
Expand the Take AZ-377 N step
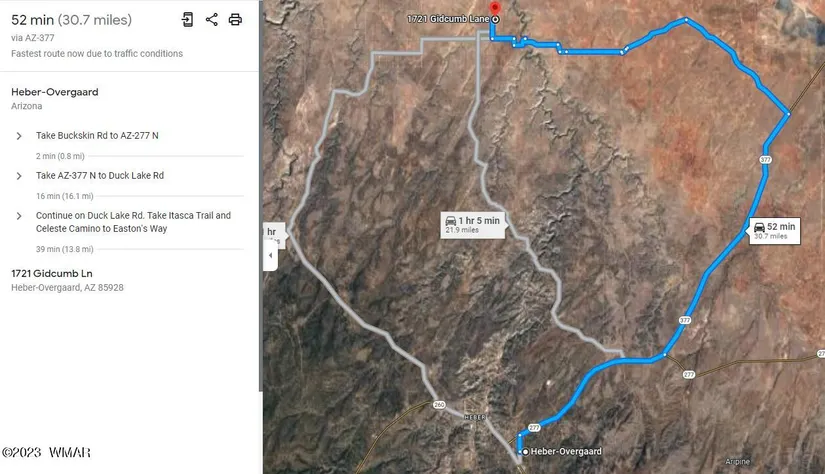pyautogui.click(x=19, y=176)
